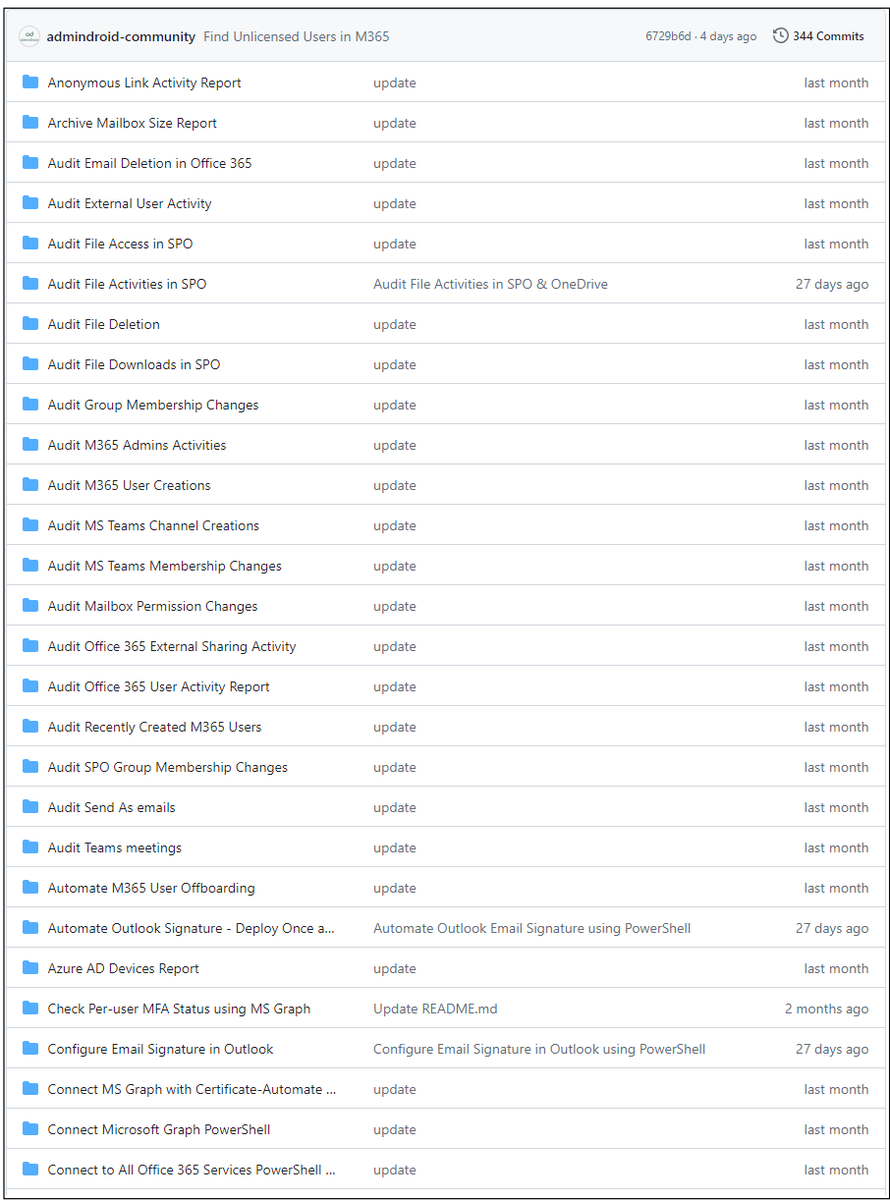This screenshot has height=1200, width=890.
Task: Open Connect to All Office 365 Services PowerShell folder
Action: point(192,1170)
